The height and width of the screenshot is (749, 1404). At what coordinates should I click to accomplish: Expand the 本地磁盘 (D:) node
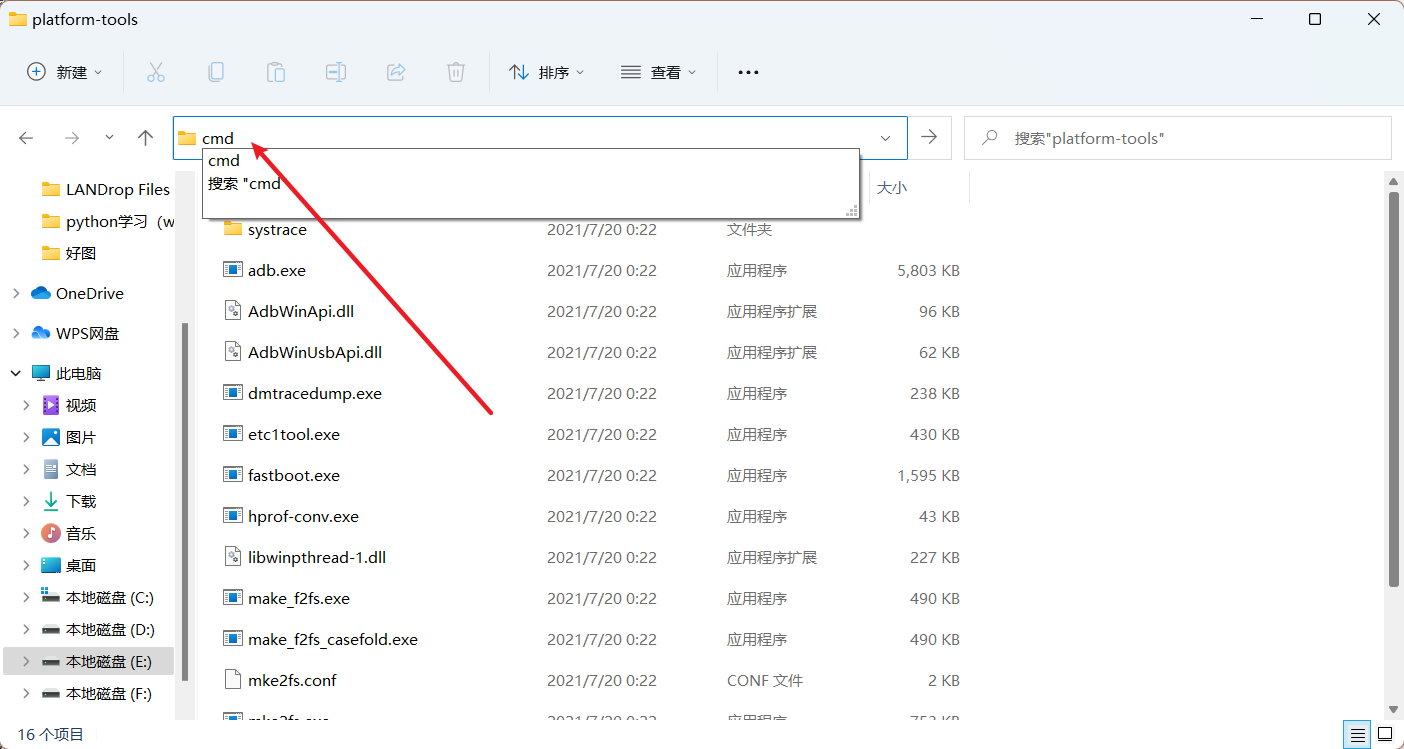(26, 629)
